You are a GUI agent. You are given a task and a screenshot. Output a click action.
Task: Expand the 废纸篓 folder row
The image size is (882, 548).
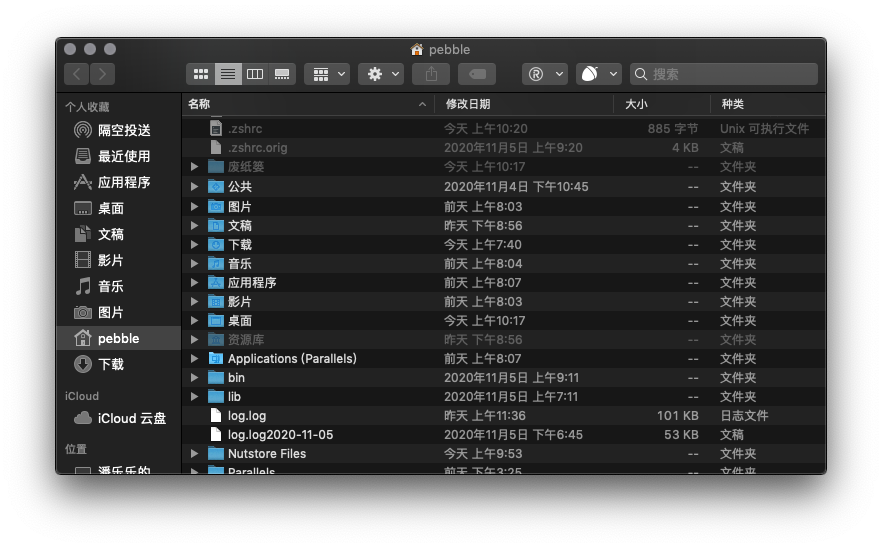coord(194,167)
